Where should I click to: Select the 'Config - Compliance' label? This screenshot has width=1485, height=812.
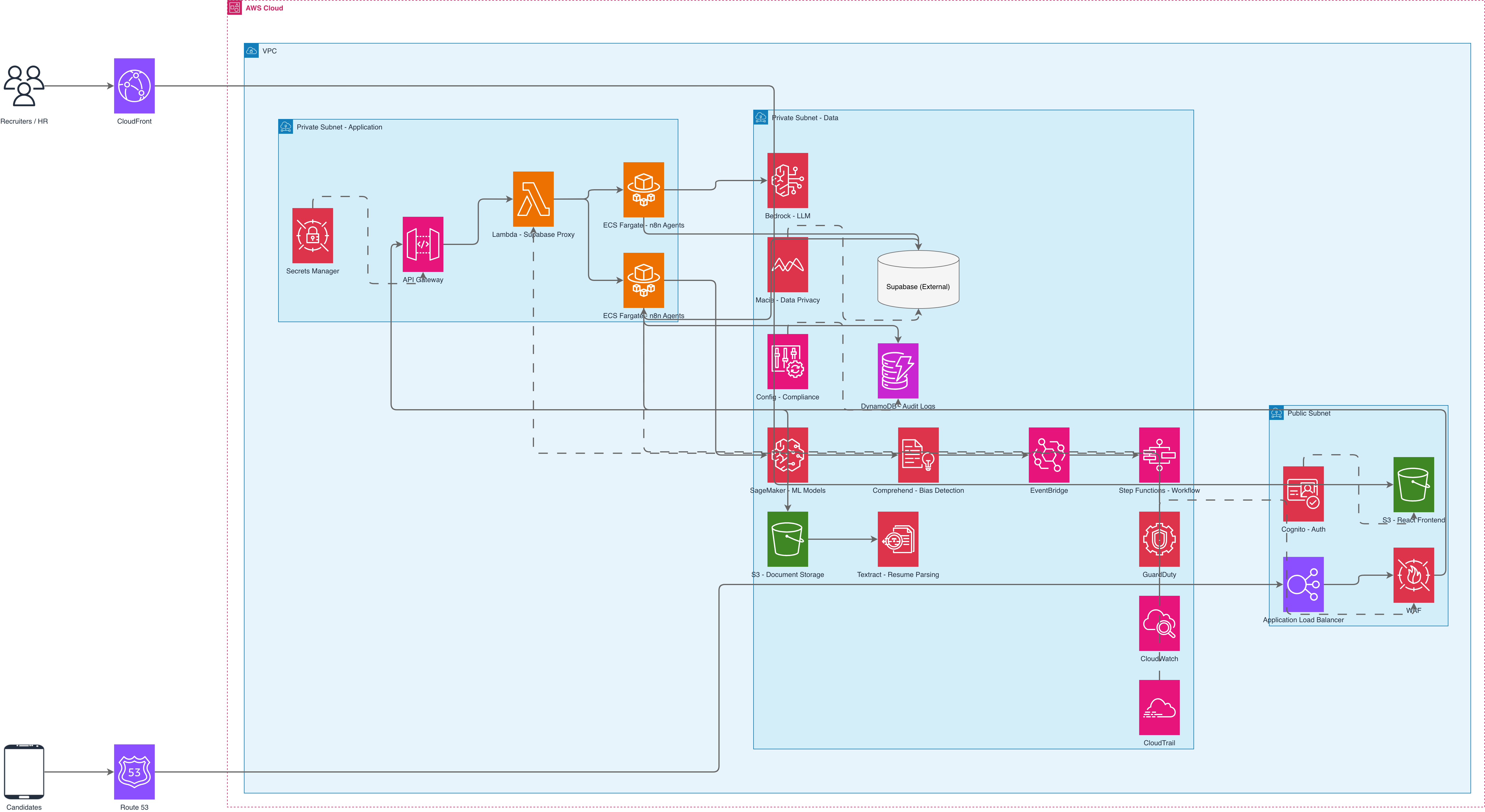point(788,397)
